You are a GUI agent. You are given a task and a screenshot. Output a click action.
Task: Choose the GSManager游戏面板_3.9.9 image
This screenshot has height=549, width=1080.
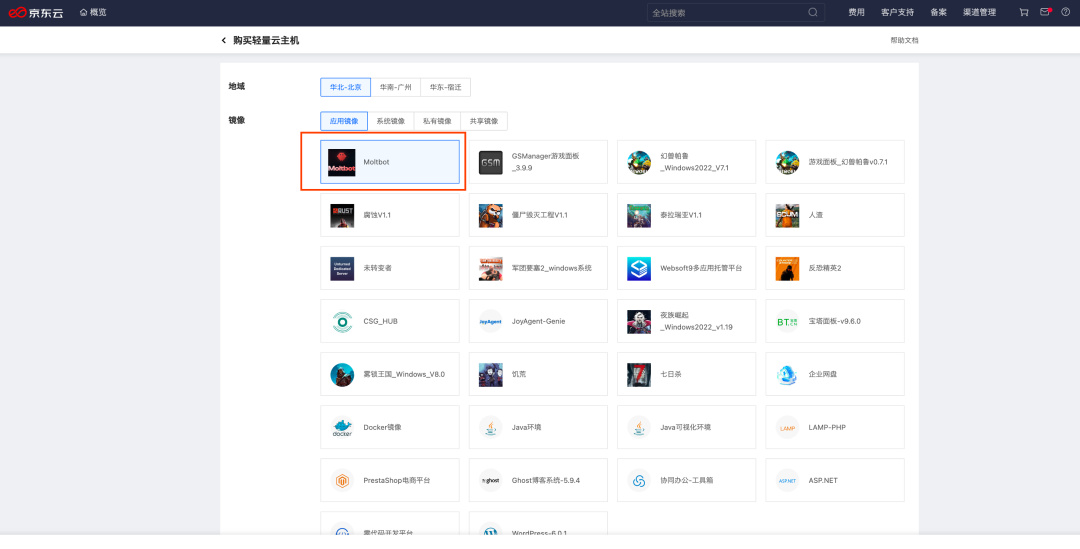[539, 162]
